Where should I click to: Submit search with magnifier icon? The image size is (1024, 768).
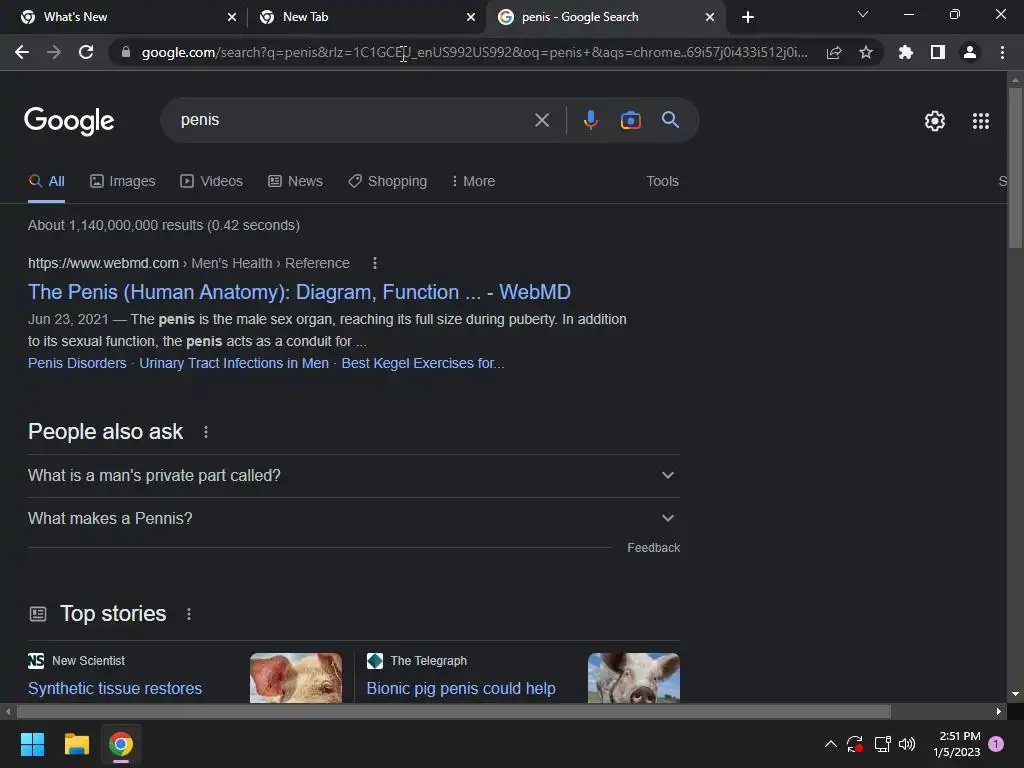point(670,120)
